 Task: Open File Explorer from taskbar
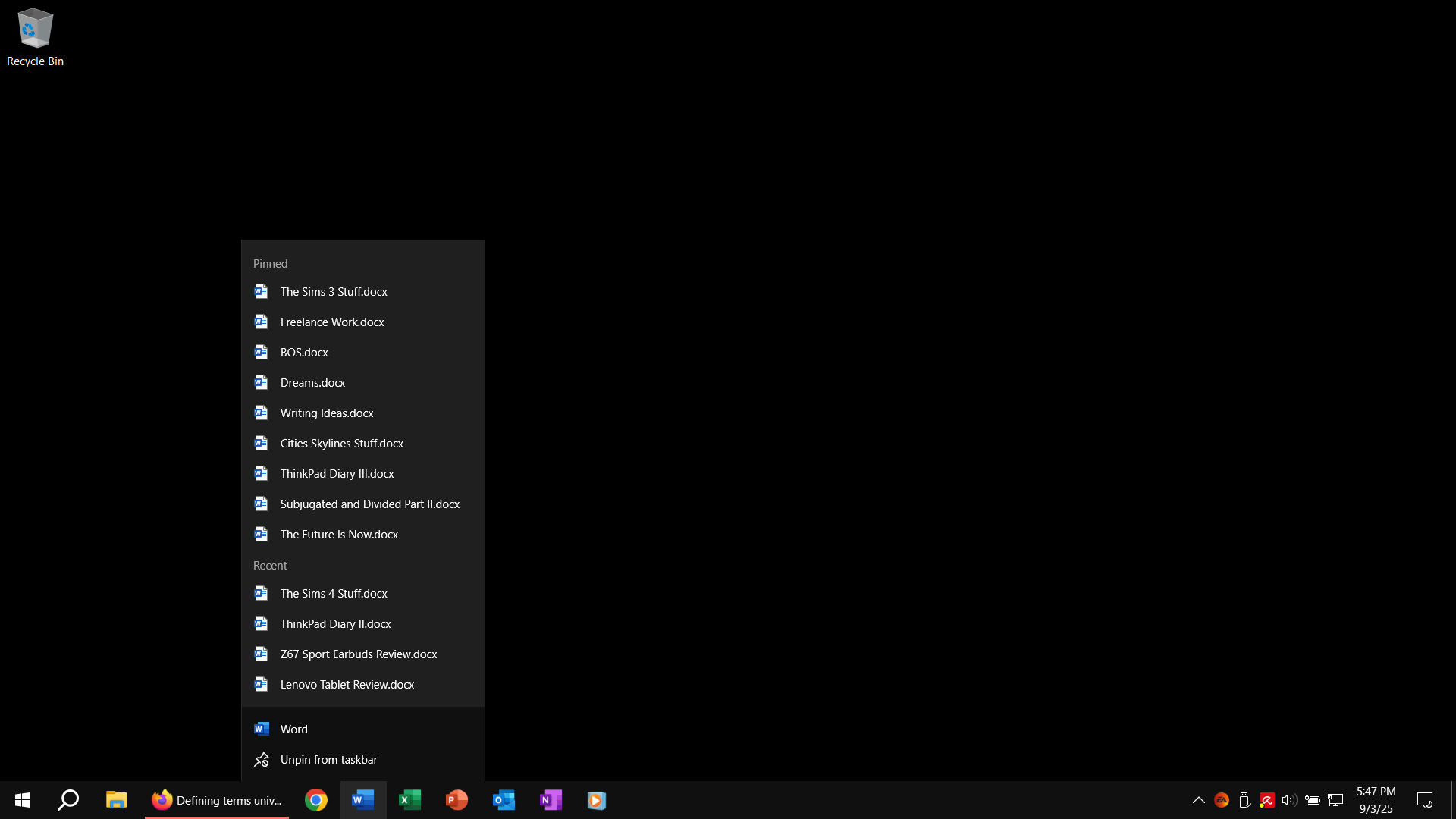(116, 800)
